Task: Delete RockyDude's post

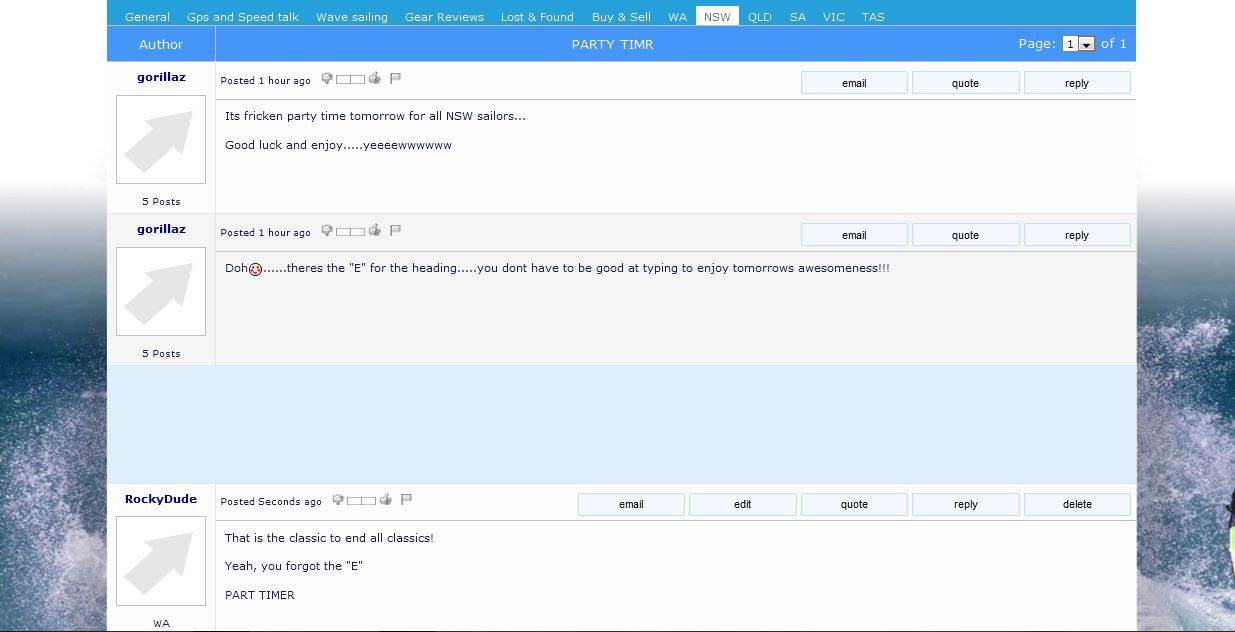Action: pyautogui.click(x=1077, y=505)
